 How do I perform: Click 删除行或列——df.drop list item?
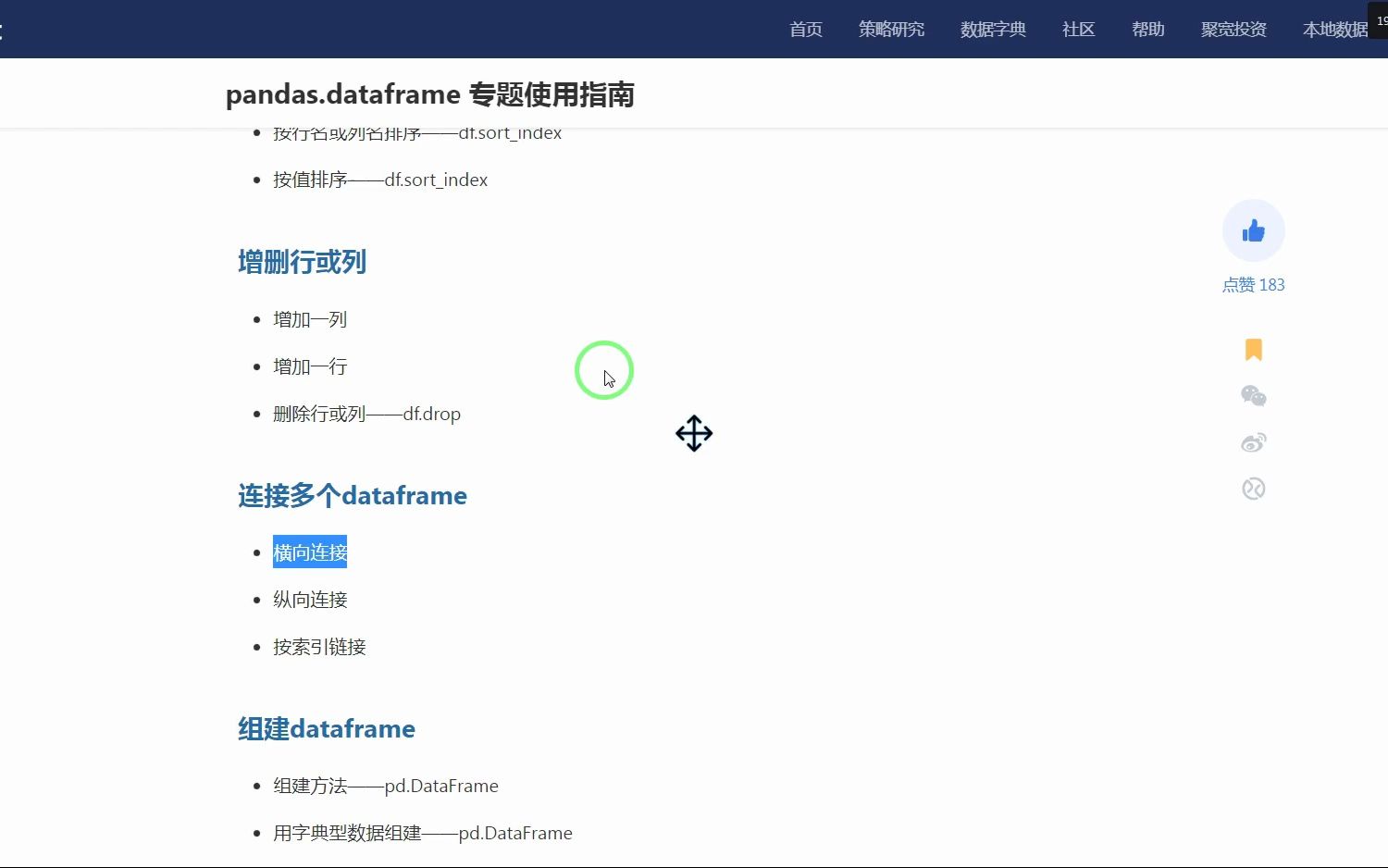[366, 414]
